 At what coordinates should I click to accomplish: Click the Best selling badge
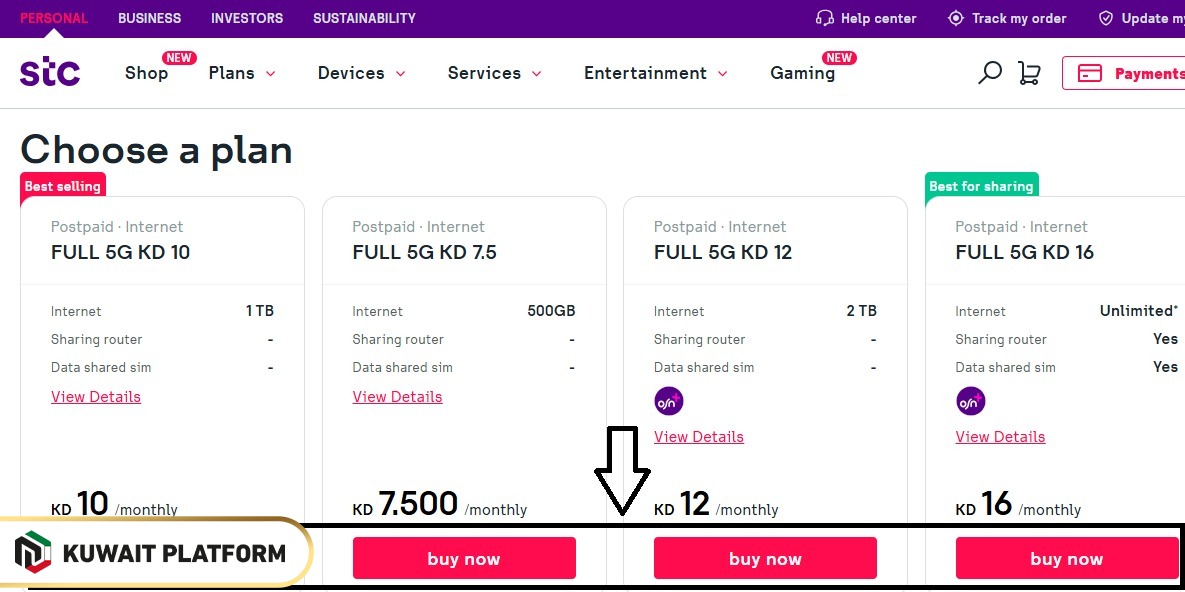coord(62,186)
